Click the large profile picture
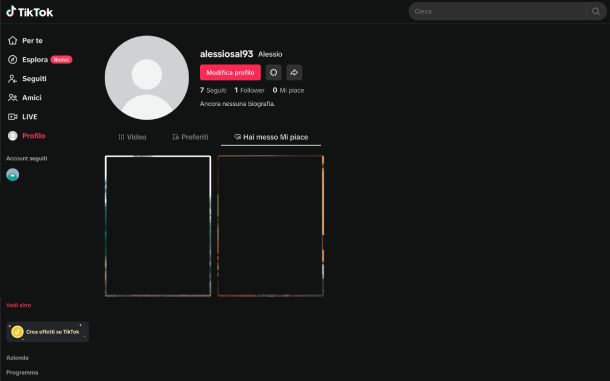The width and height of the screenshot is (610, 381). click(147, 78)
